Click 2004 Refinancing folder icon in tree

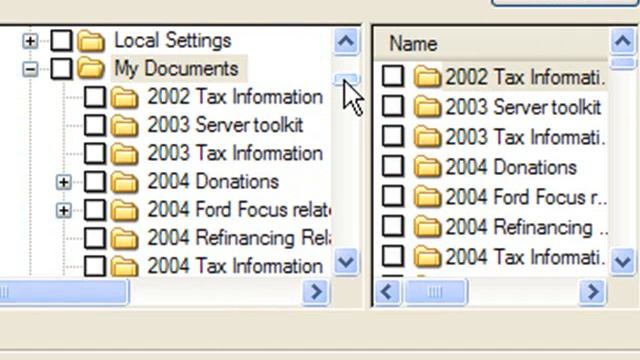pos(124,238)
